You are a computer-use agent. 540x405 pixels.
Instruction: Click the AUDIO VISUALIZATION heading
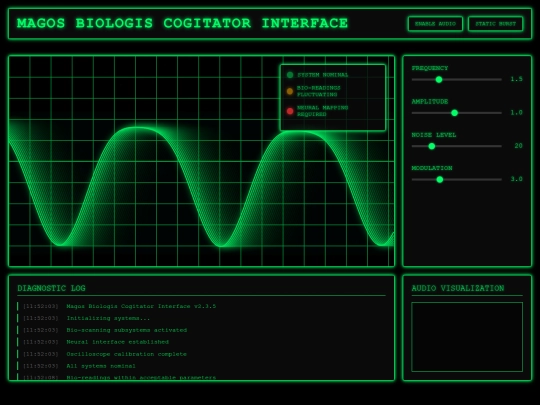pos(458,288)
